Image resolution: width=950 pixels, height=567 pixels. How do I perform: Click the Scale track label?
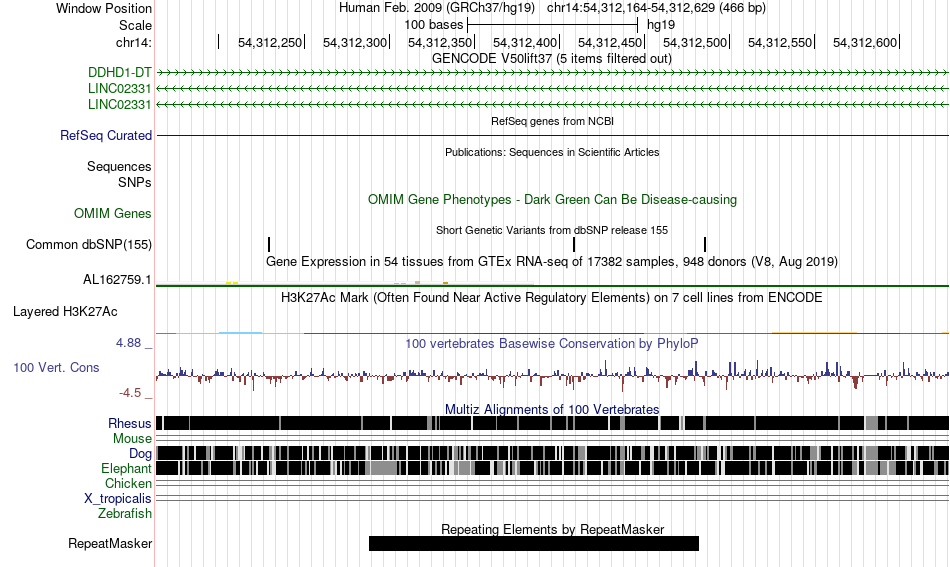click(x=135, y=25)
